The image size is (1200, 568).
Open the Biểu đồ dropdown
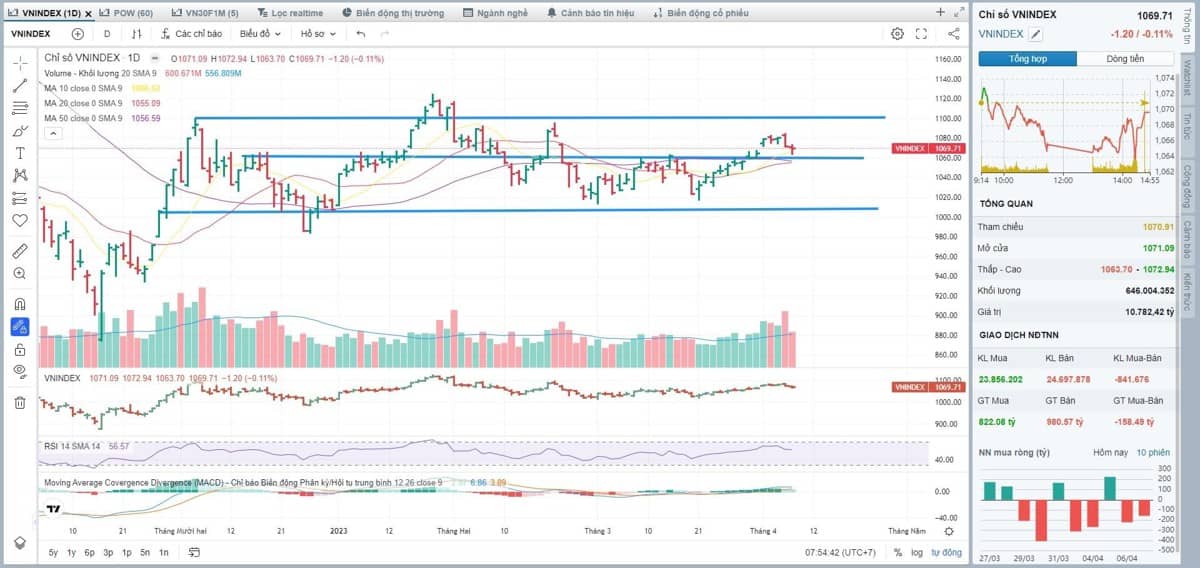point(261,33)
